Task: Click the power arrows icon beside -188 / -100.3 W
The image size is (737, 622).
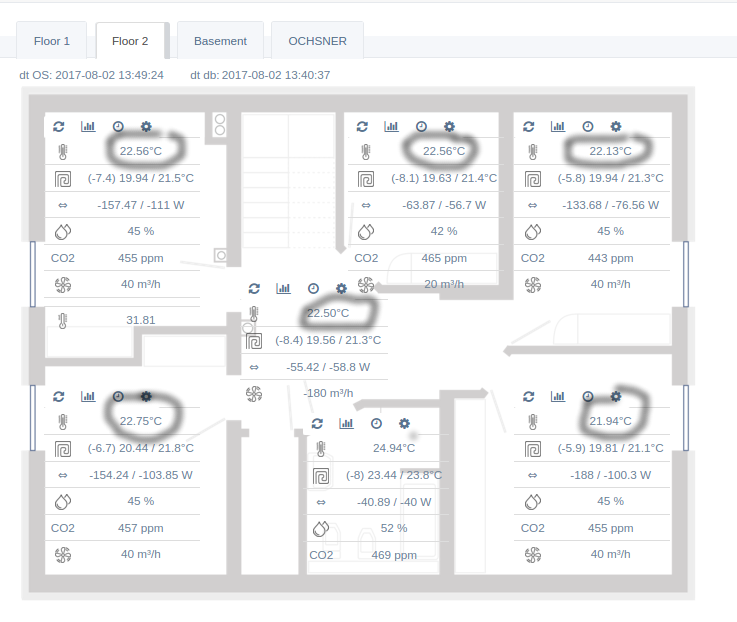Action: (x=533, y=475)
